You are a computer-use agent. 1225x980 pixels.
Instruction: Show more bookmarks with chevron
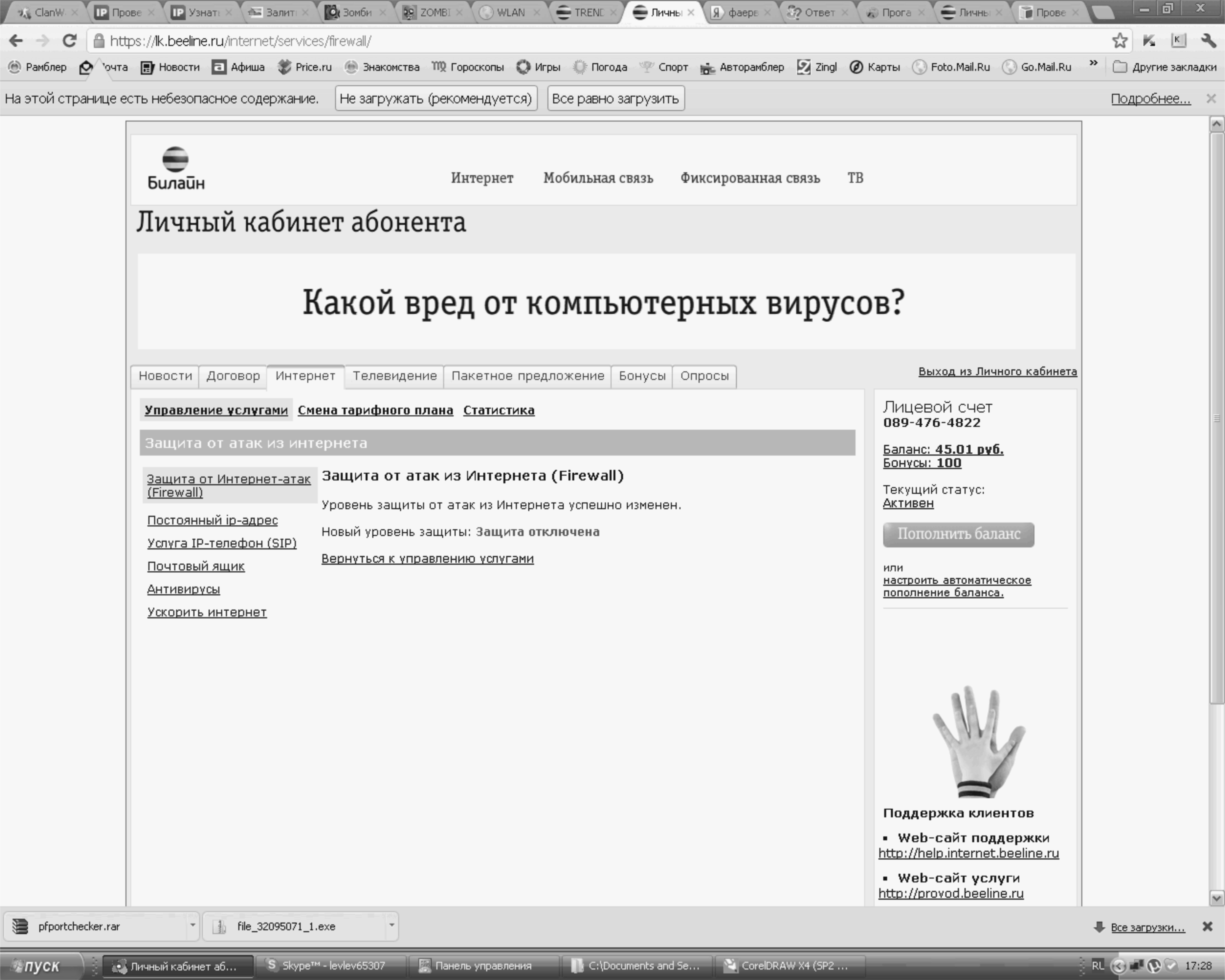click(x=1093, y=63)
